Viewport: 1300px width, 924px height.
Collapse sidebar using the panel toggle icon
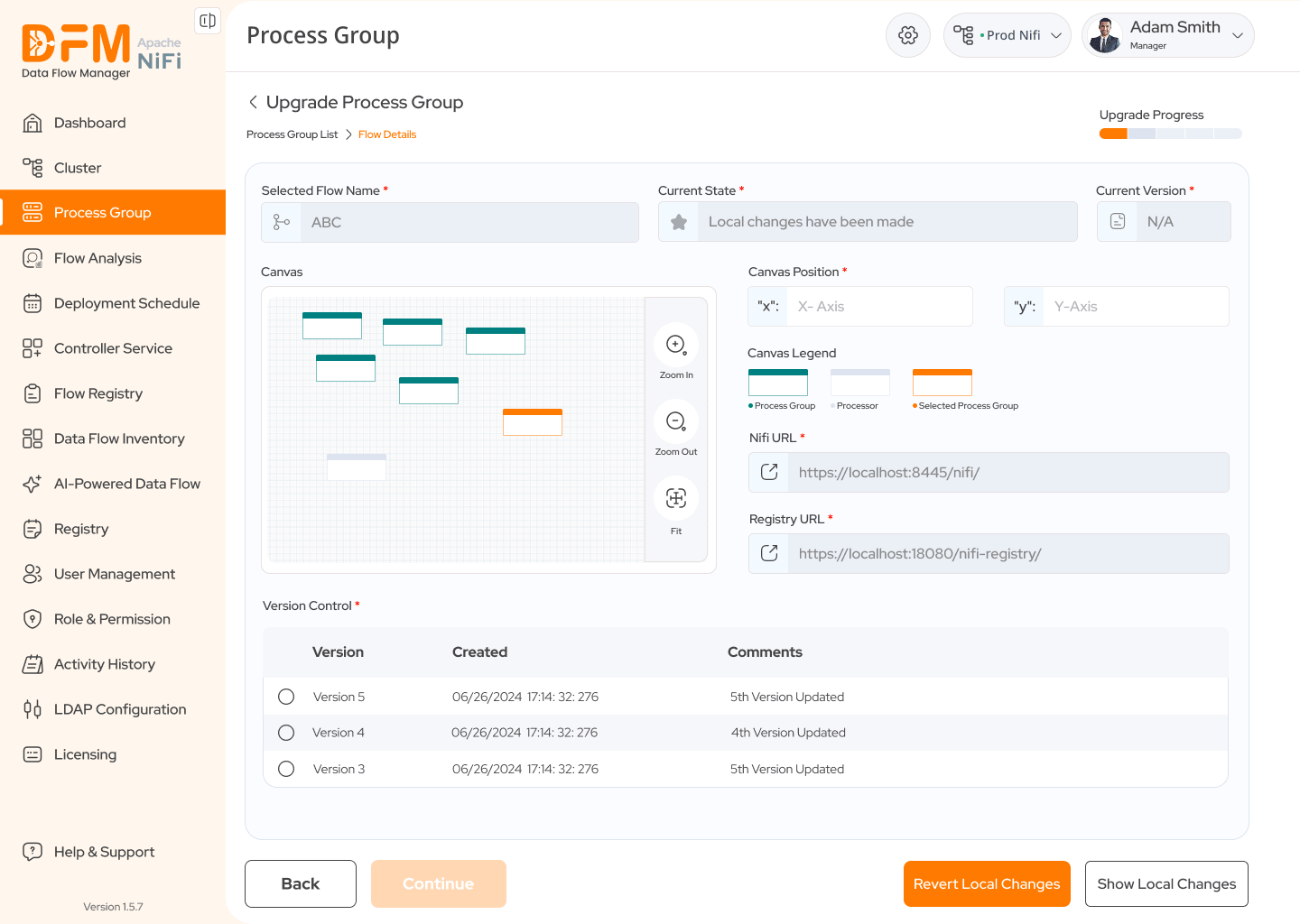[208, 21]
